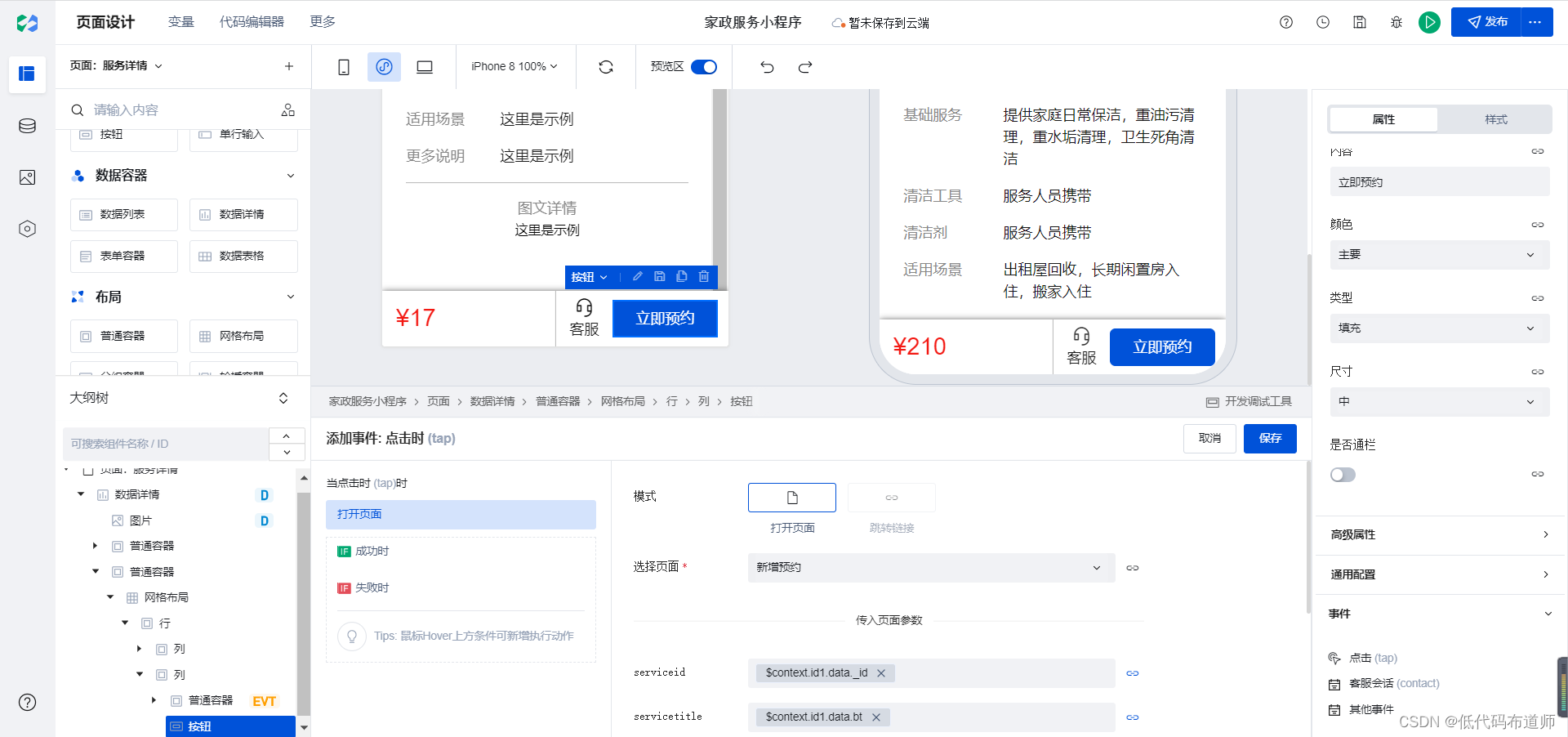Open the 代码编辑器 menu
This screenshot has height=737, width=1568.
[252, 22]
